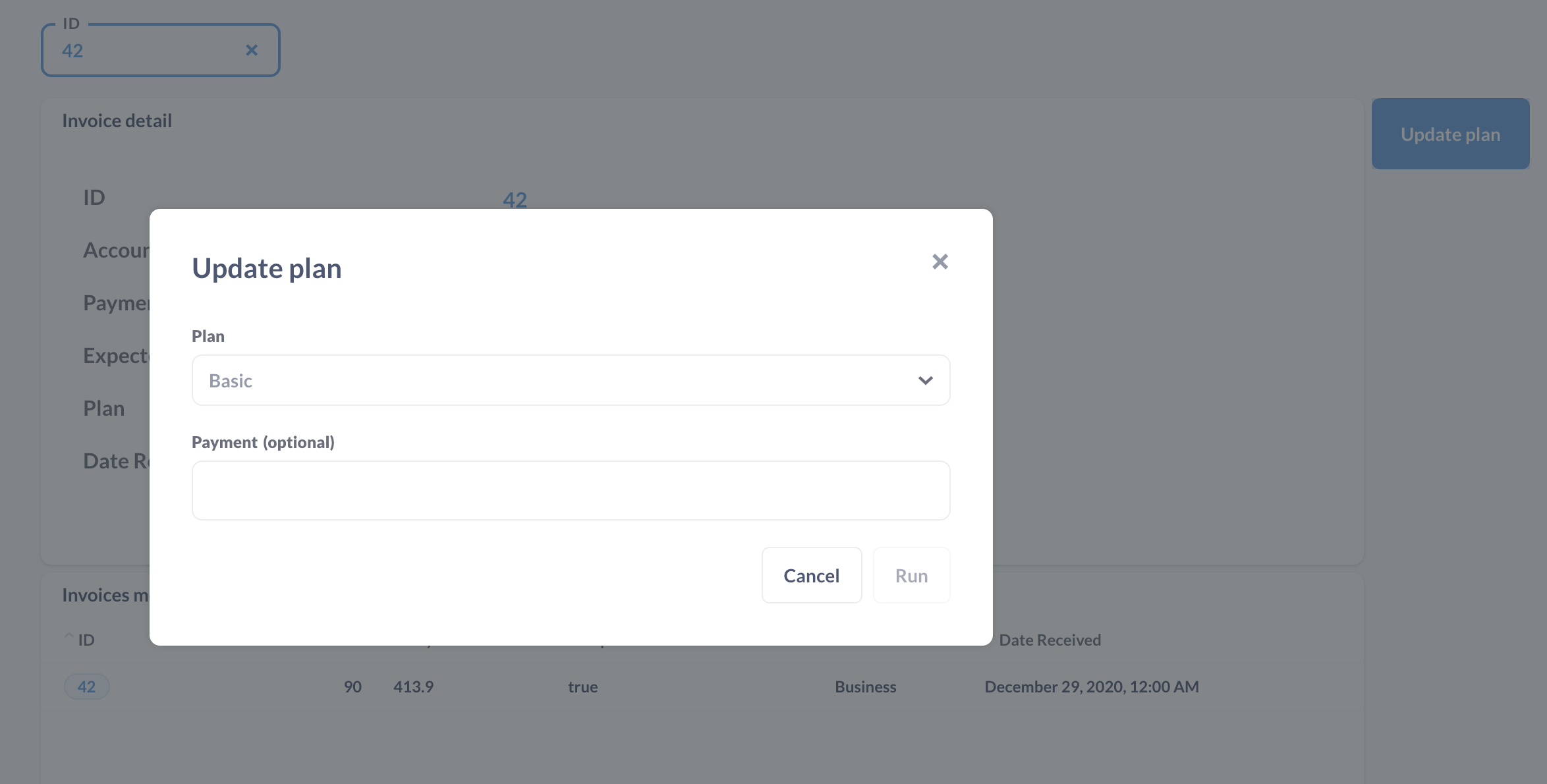Click the ID value 42 in Invoice detail
This screenshot has width=1547, height=784.
[x=515, y=200]
